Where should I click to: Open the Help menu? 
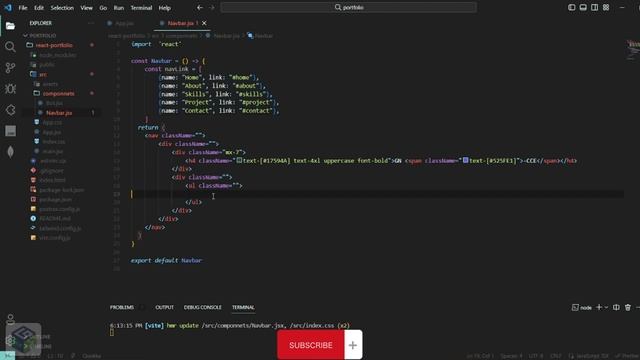tap(164, 8)
